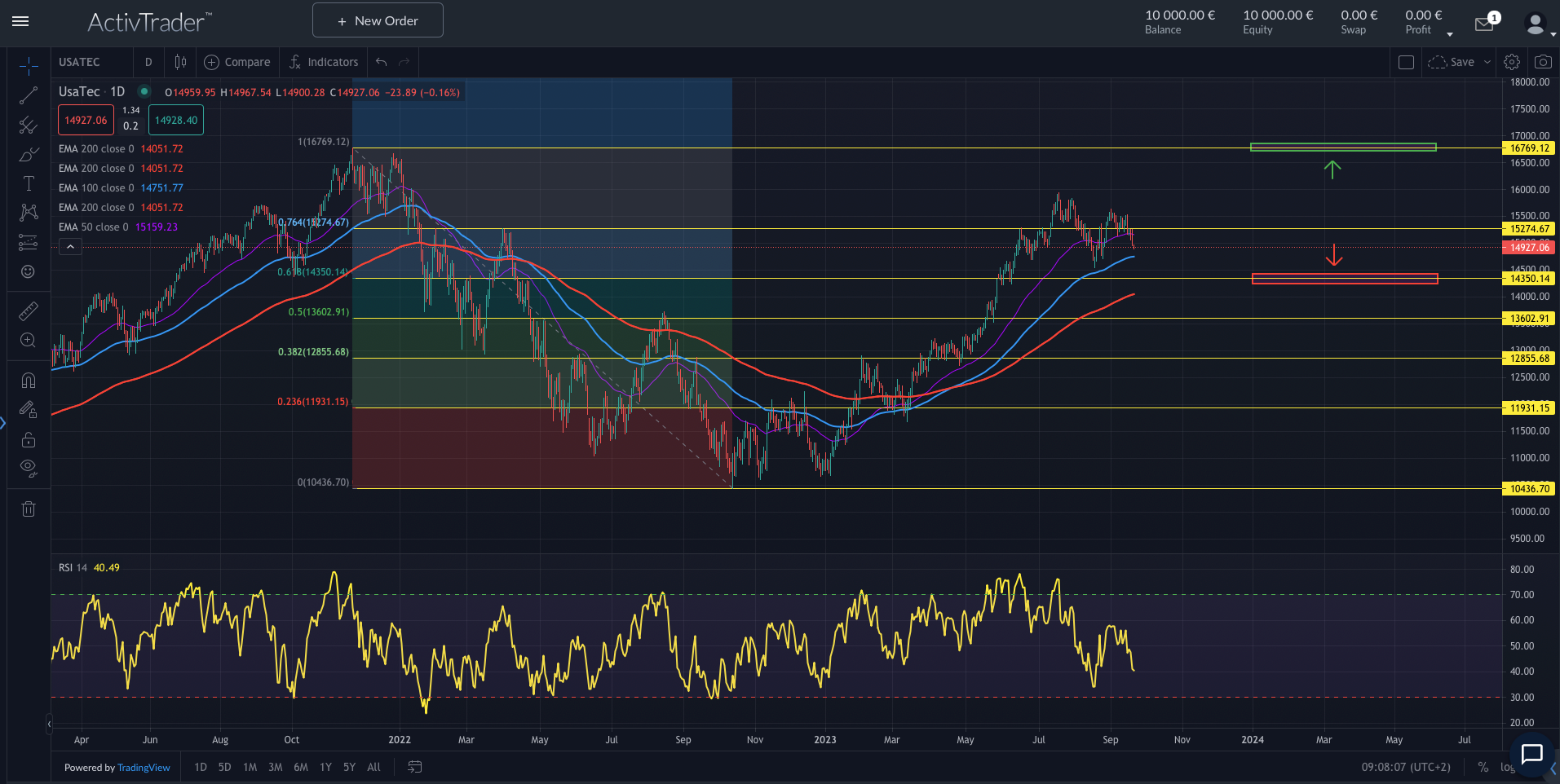Select the text annotation tool
This screenshot has height=784, width=1560.
tap(28, 183)
